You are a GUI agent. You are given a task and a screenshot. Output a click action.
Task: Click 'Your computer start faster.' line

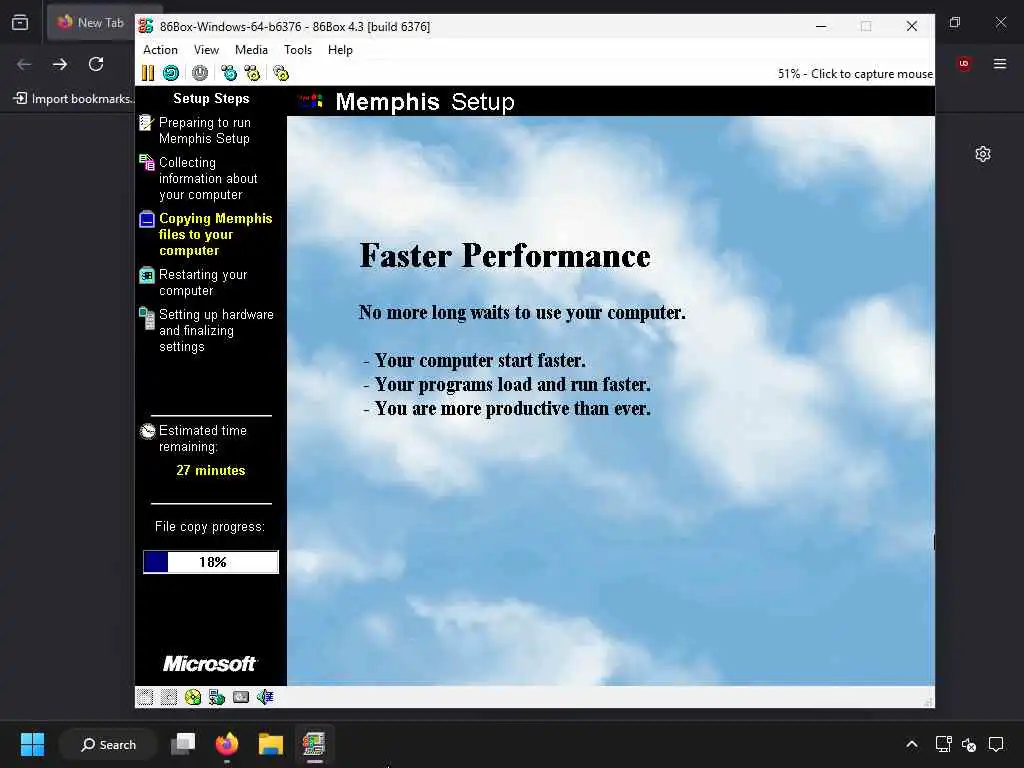pos(475,360)
